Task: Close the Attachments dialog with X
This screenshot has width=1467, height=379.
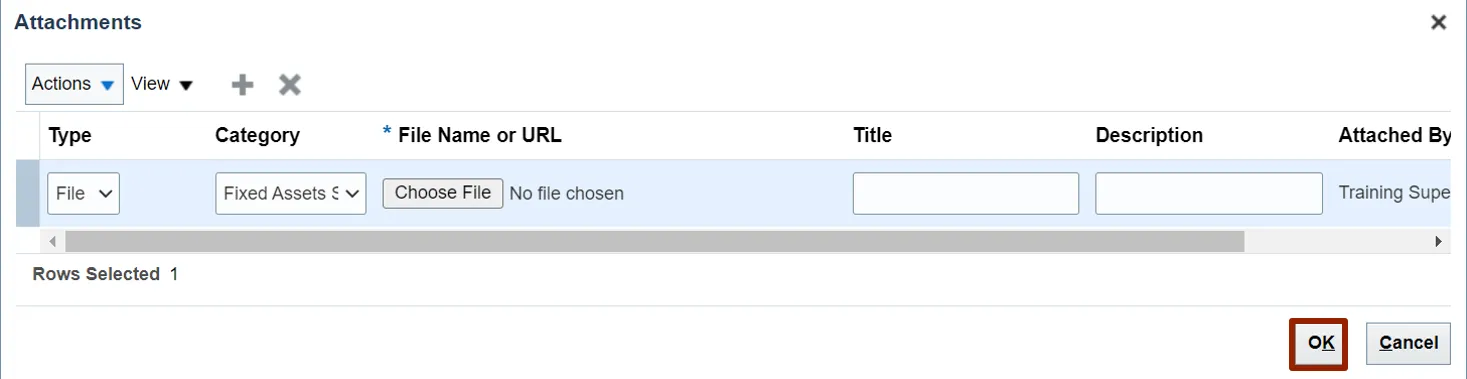Action: click(x=1438, y=22)
